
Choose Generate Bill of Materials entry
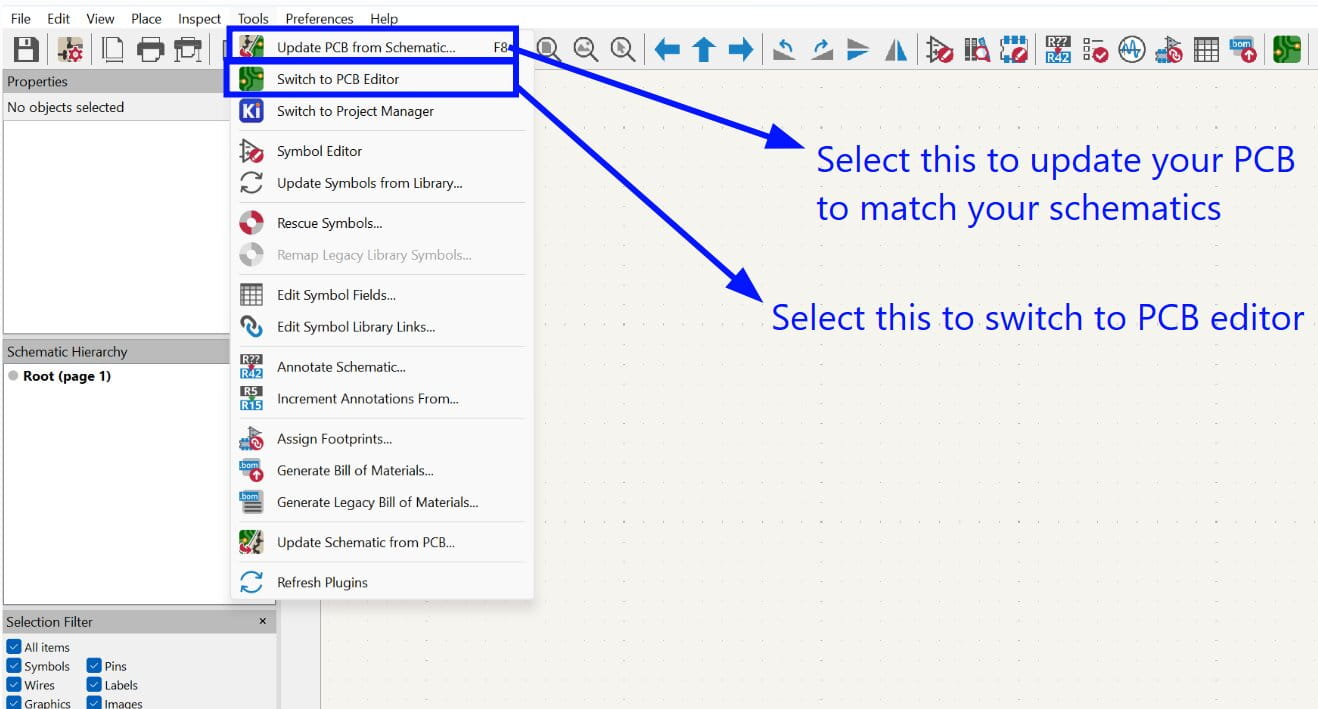[x=382, y=470]
